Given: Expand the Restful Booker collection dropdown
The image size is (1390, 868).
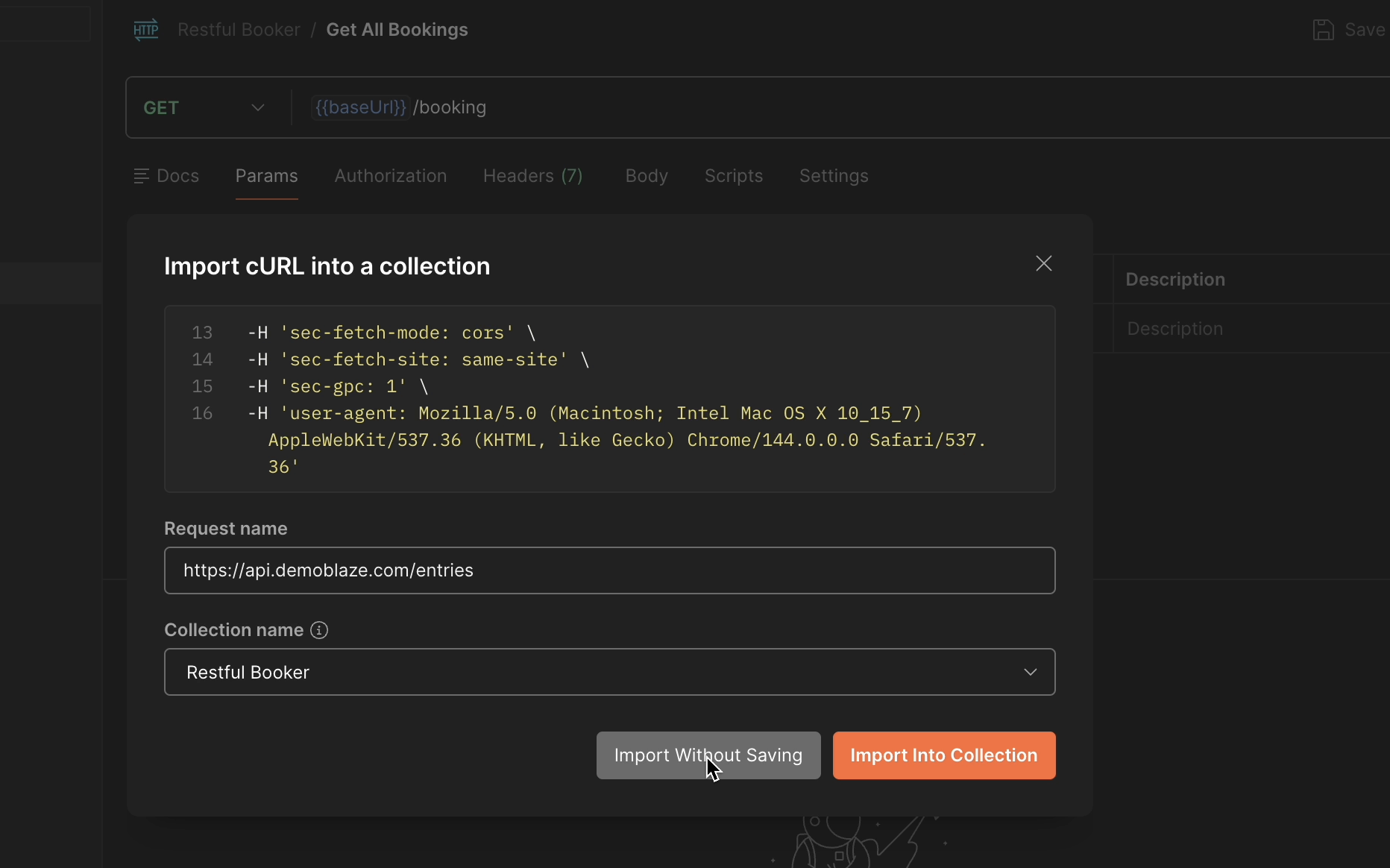Looking at the screenshot, I should 1031,672.
